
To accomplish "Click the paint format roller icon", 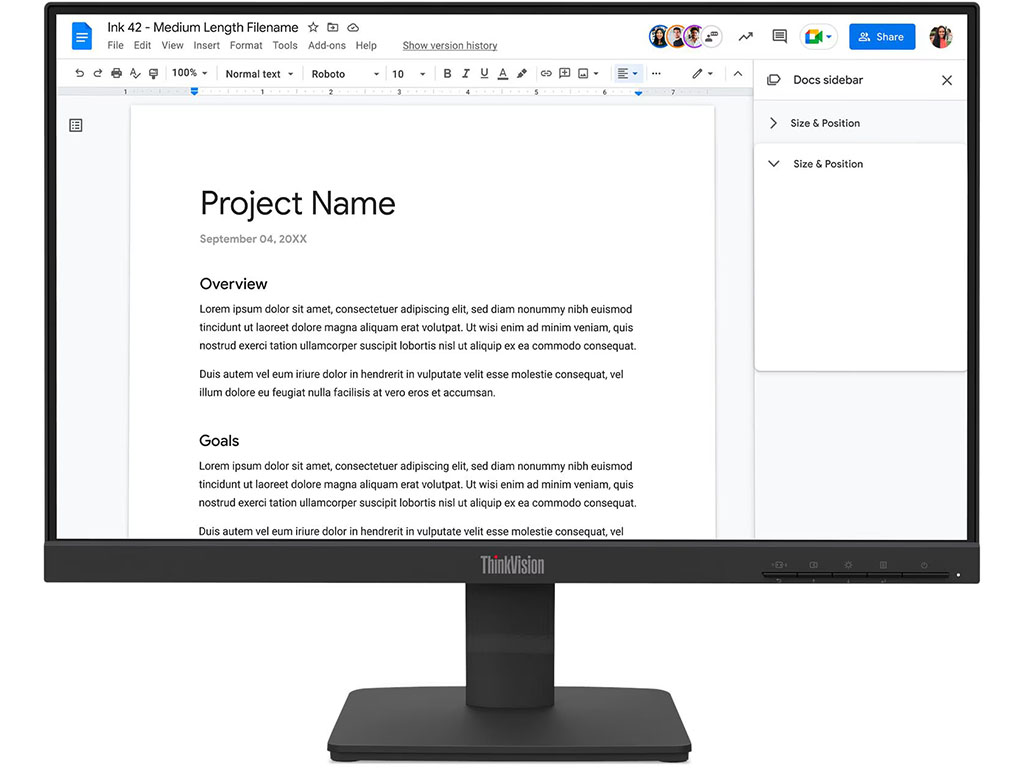I will (x=153, y=74).
